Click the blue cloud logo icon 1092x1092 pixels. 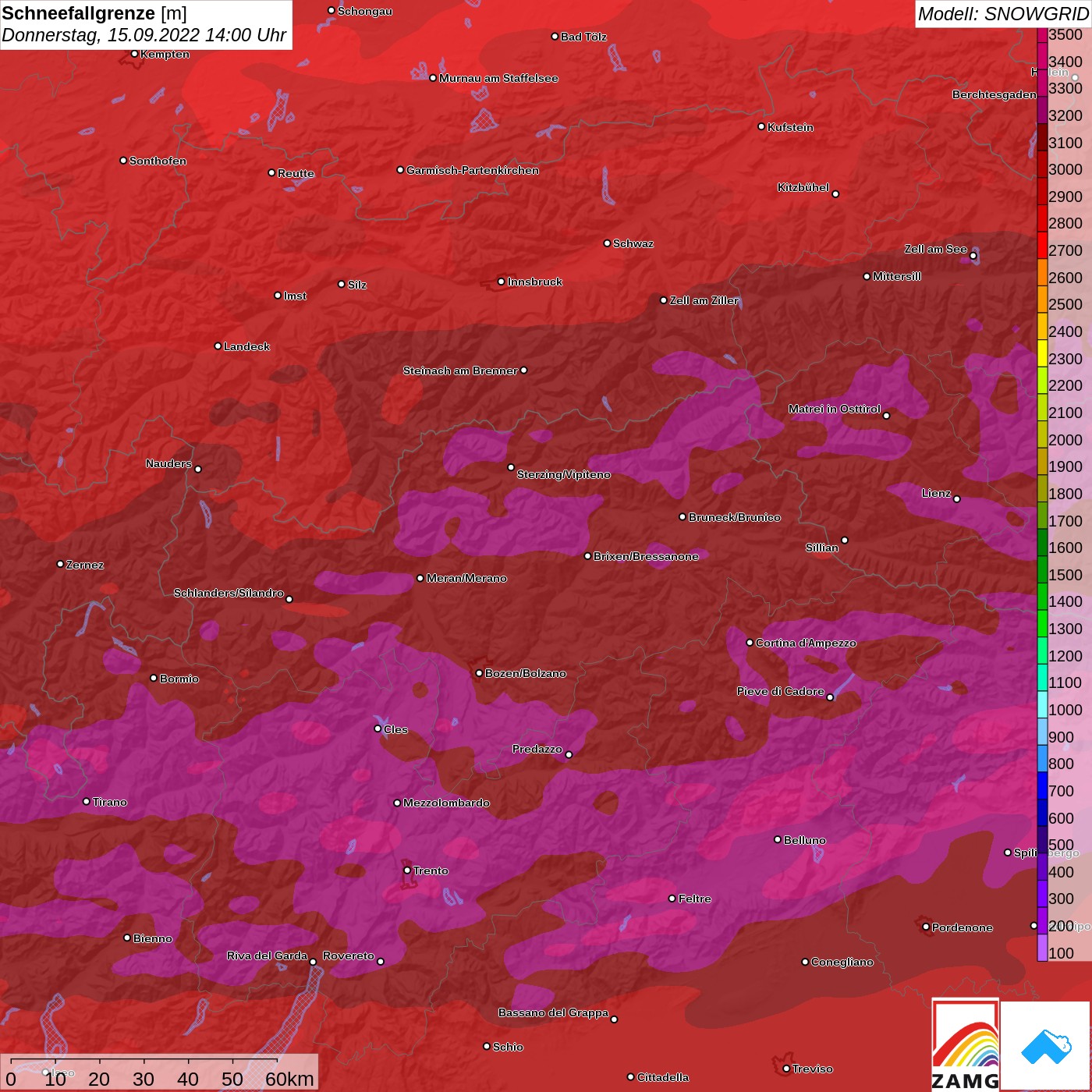pos(1045,1046)
